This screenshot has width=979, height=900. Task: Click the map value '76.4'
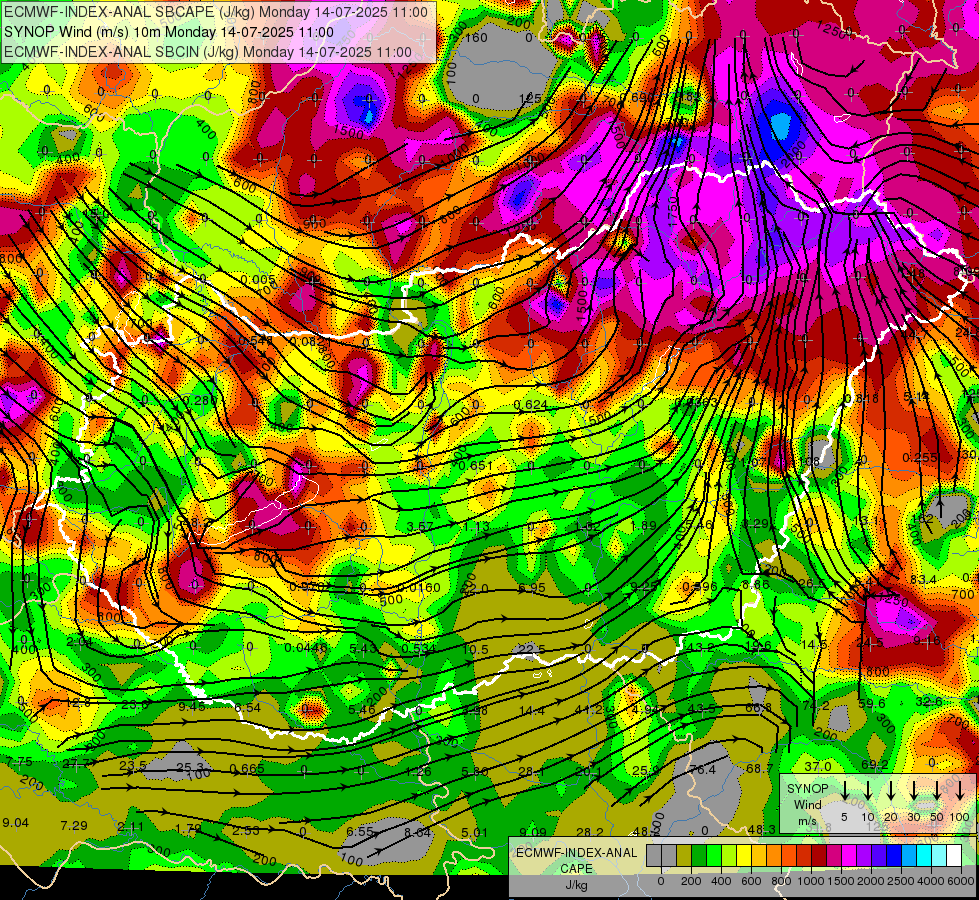click(x=702, y=769)
